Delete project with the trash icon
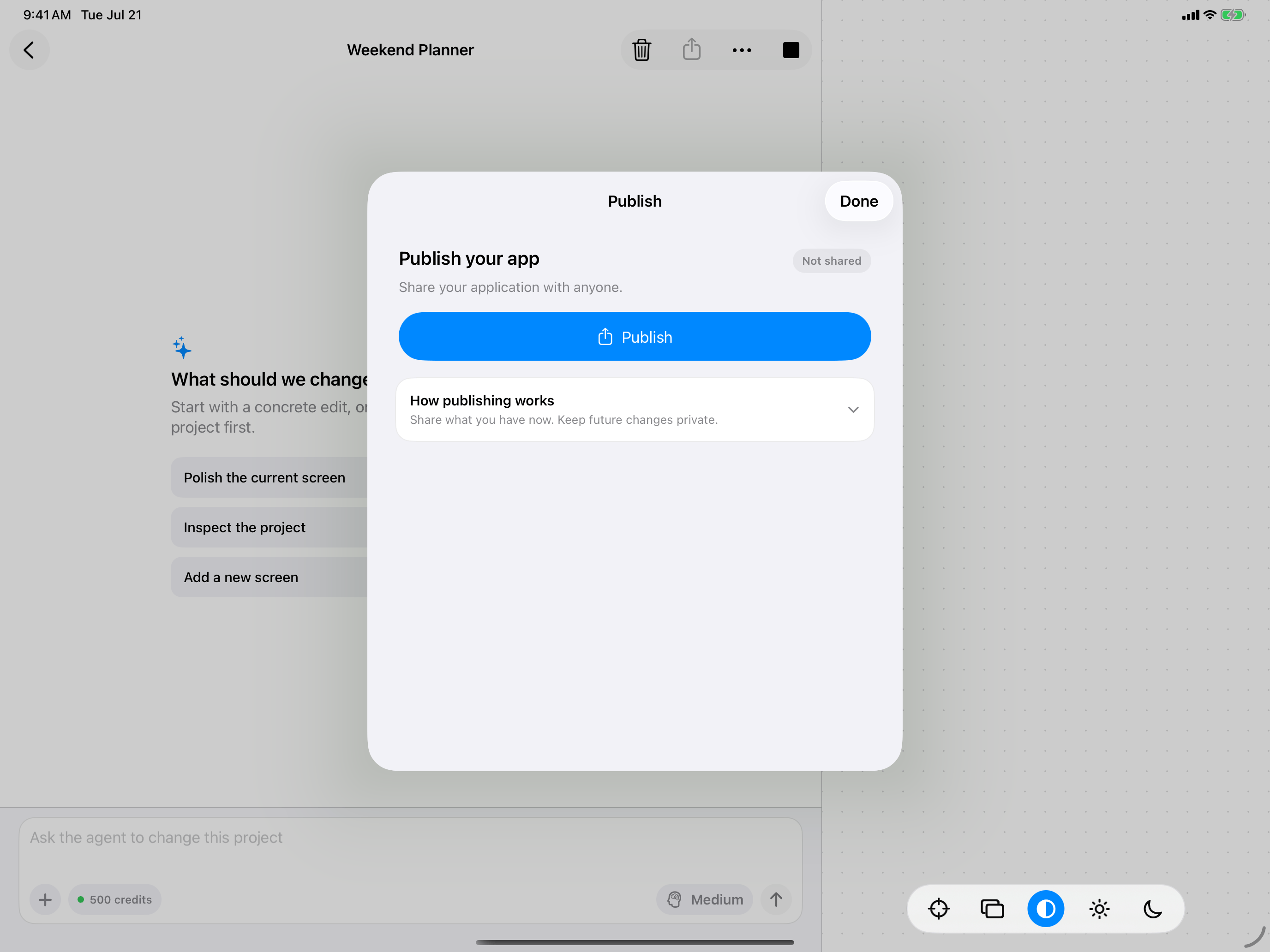Viewport: 1270px width, 952px height. point(642,50)
